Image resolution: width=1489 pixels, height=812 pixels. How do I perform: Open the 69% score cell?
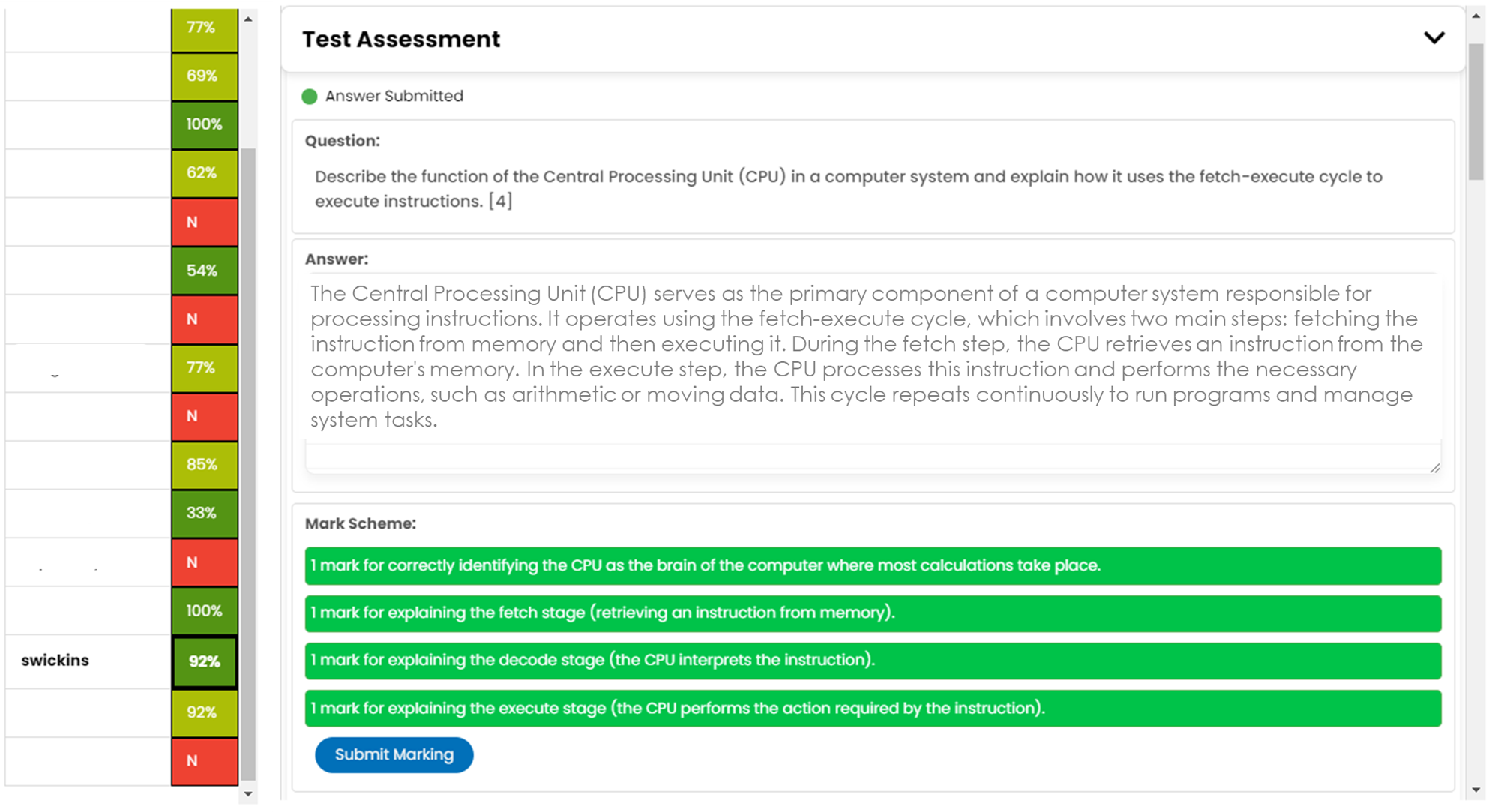(x=203, y=76)
